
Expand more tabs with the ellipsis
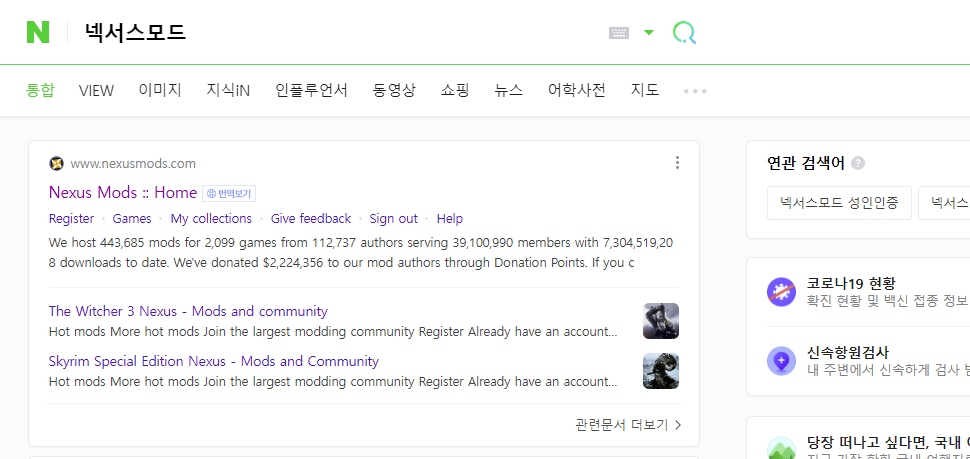695,92
